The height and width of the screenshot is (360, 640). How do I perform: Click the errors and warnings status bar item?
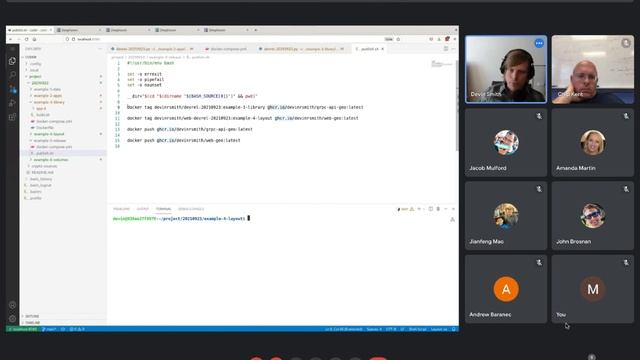tap(77, 329)
